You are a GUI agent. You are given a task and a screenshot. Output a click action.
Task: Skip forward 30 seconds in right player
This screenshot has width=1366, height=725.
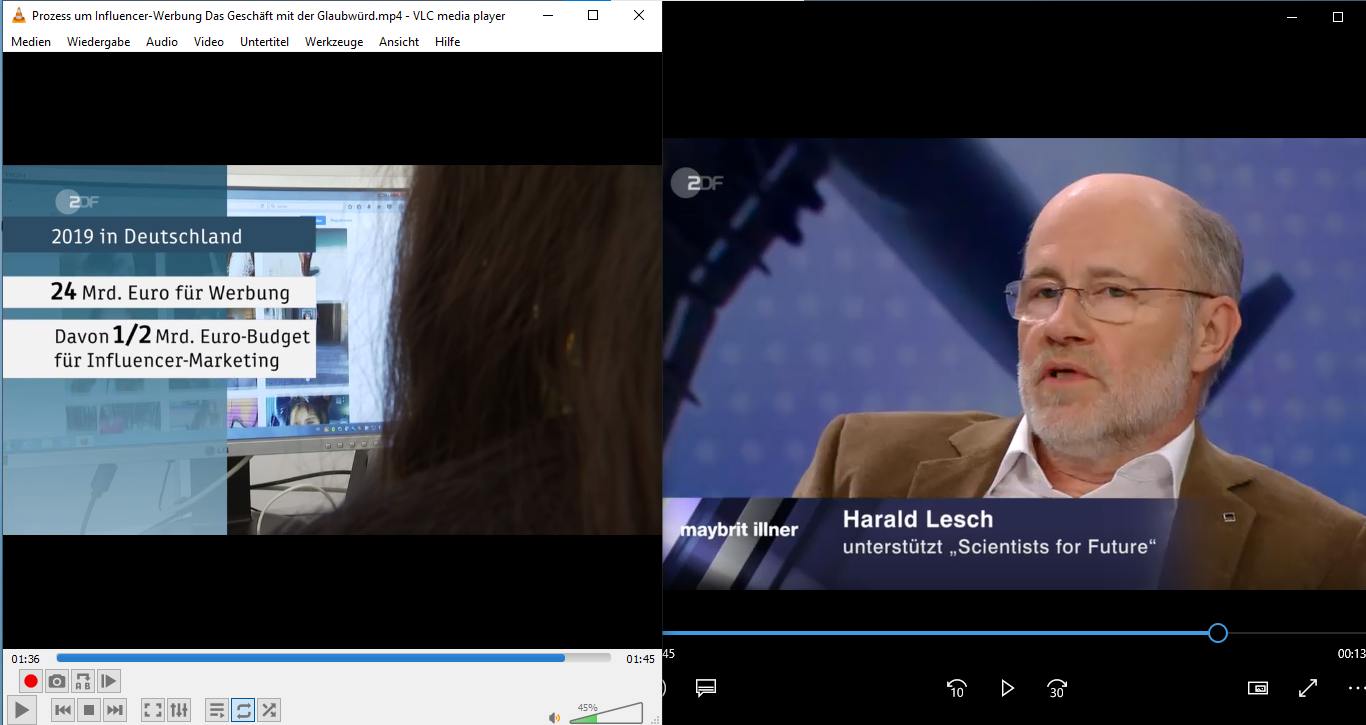click(x=1057, y=688)
